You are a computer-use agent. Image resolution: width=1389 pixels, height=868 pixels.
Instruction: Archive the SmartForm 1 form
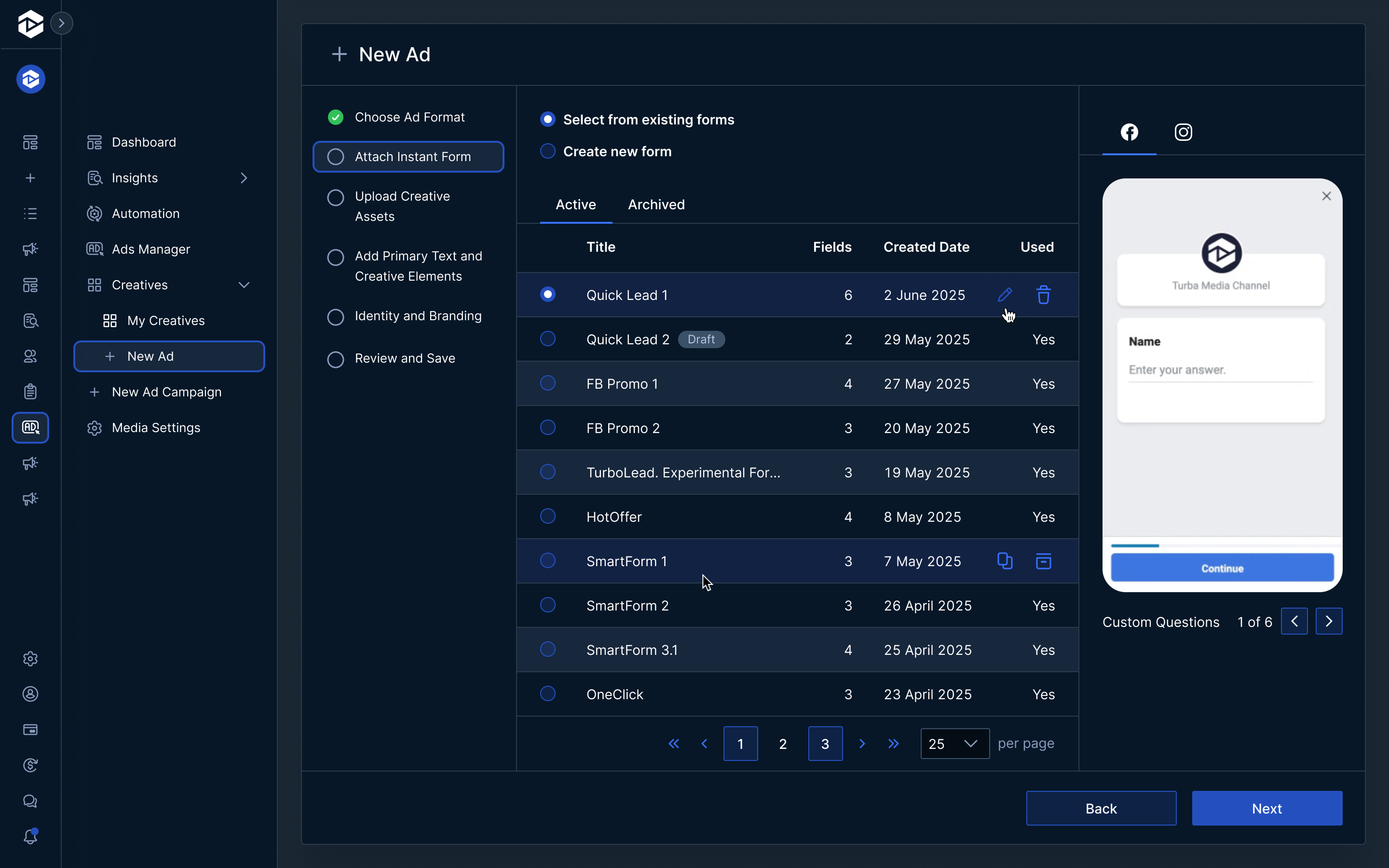click(x=1044, y=561)
